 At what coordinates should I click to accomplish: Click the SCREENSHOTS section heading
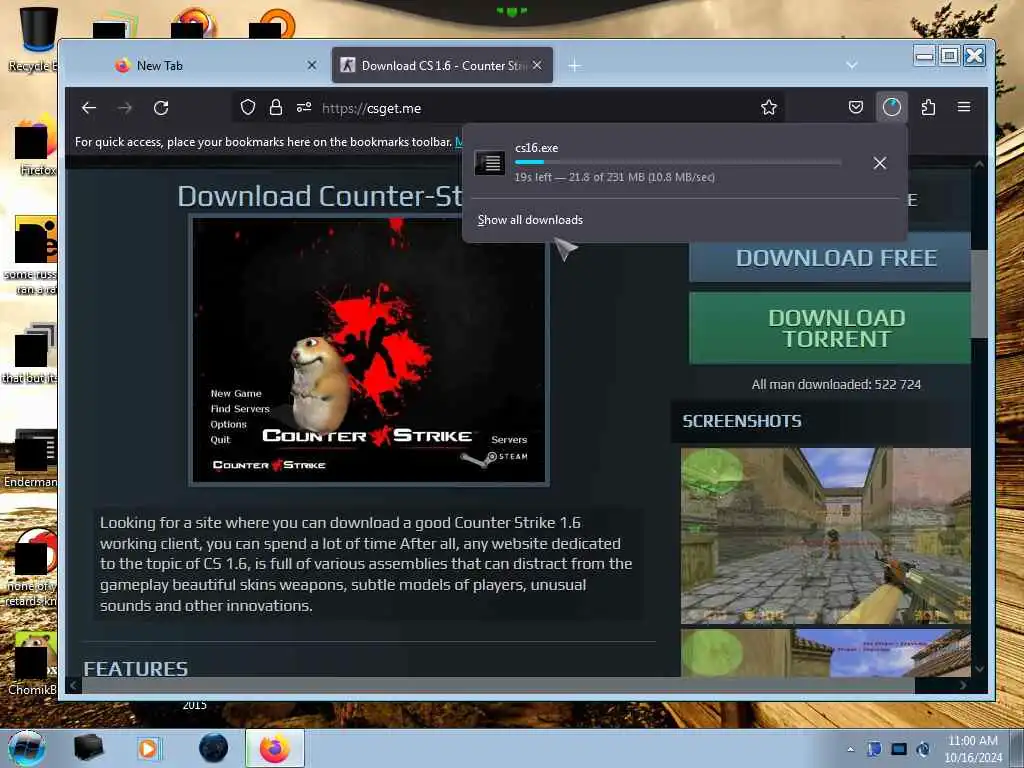point(742,421)
